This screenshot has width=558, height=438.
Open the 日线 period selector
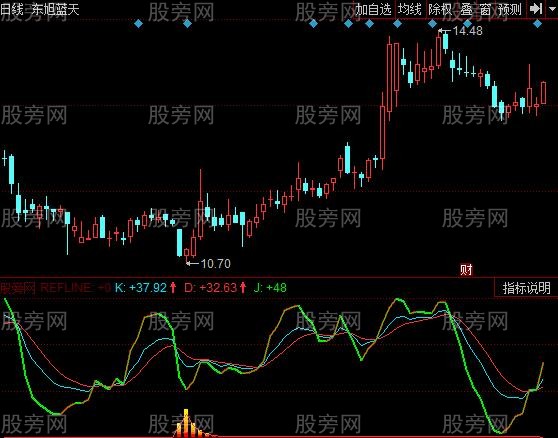[11, 9]
